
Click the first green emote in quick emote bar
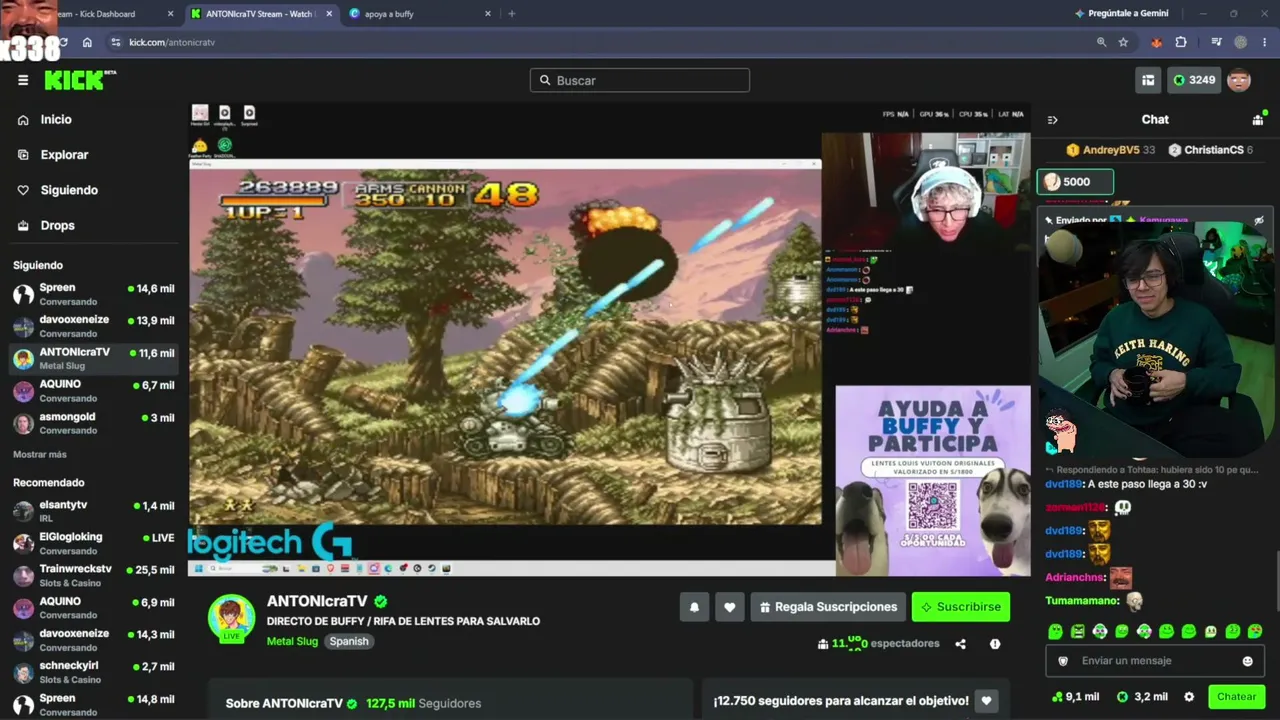[x=1055, y=631]
